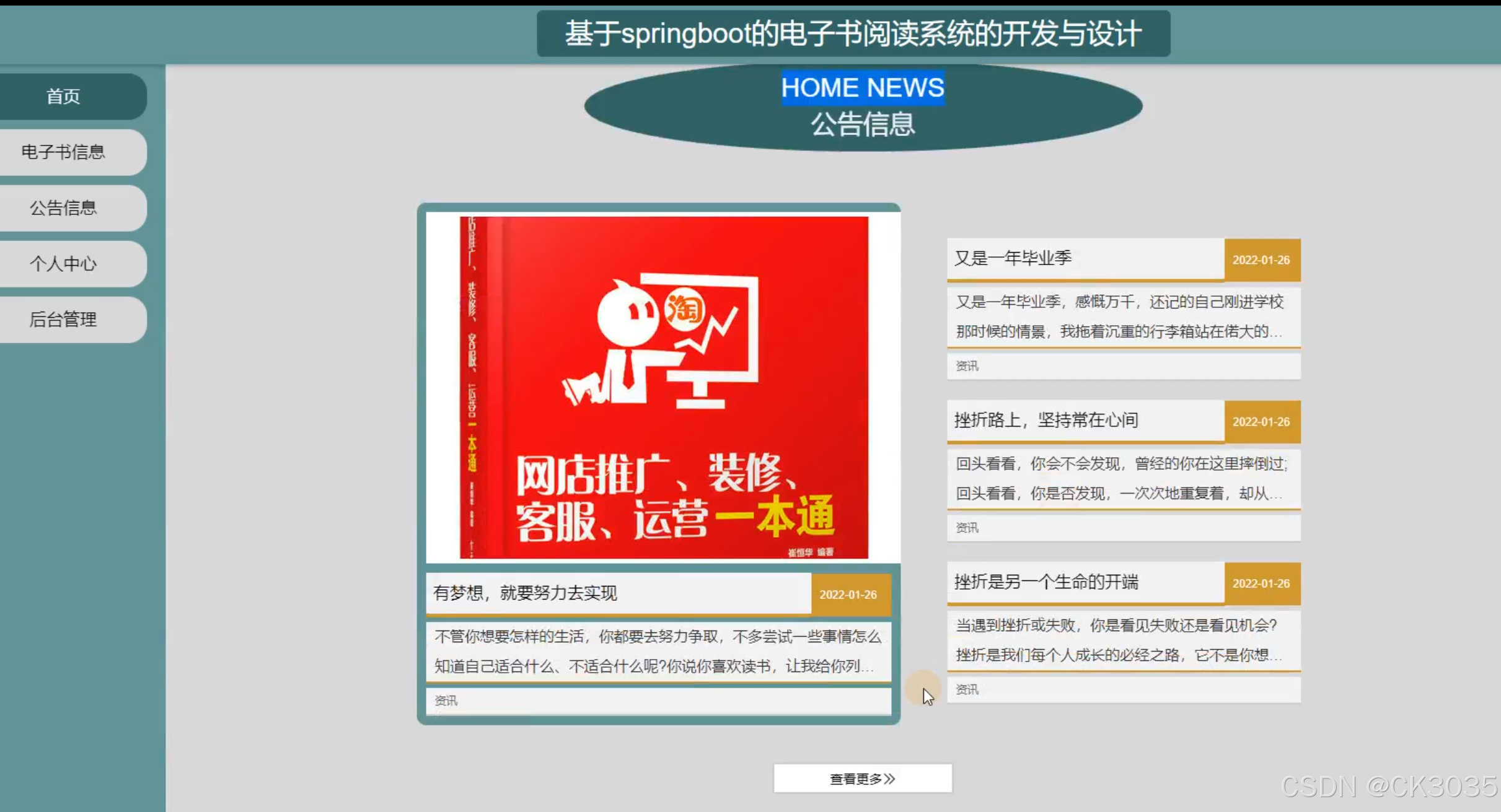Open featured news 有梦想，就要努力去实现
1501x812 pixels.
click(524, 593)
